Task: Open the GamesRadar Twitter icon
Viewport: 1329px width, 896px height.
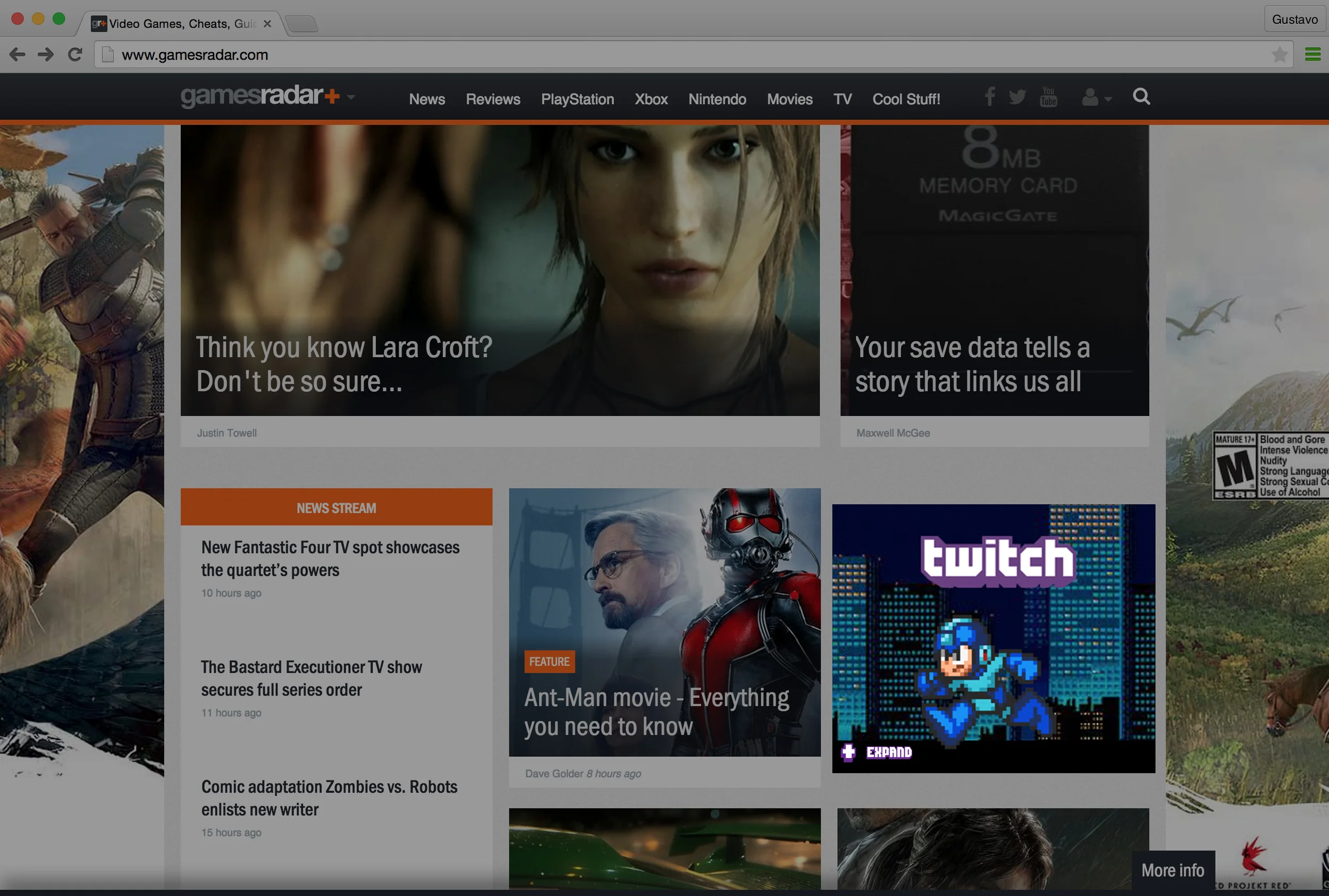Action: tap(1017, 97)
